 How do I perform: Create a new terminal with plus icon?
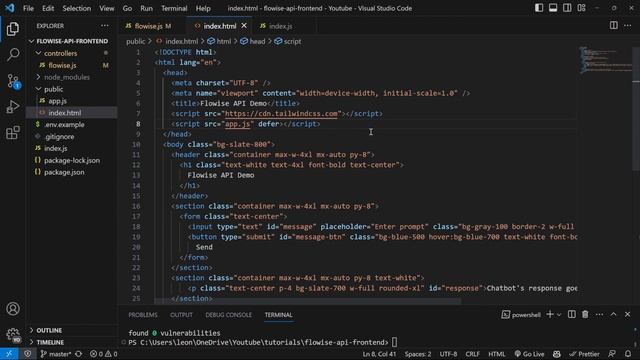tap(550, 314)
